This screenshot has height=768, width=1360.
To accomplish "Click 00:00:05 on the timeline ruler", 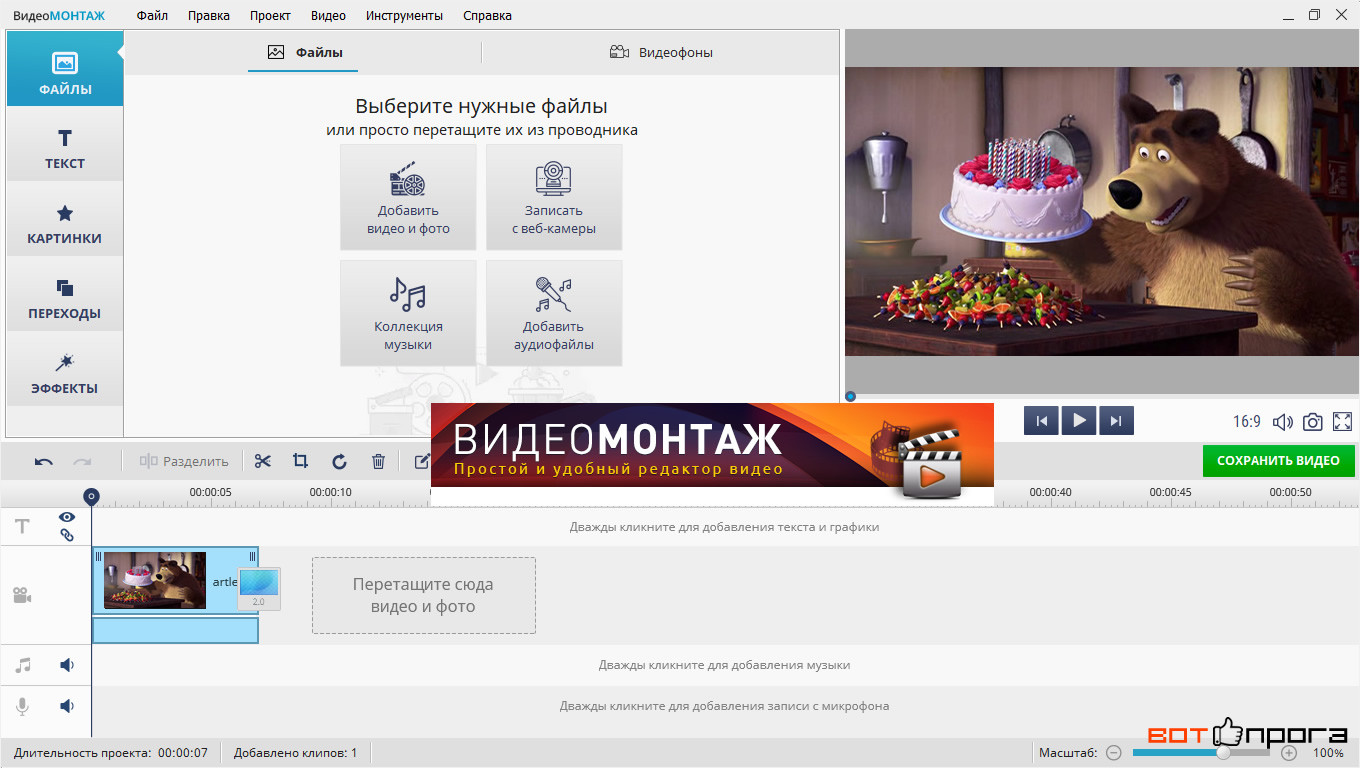I will tap(211, 492).
